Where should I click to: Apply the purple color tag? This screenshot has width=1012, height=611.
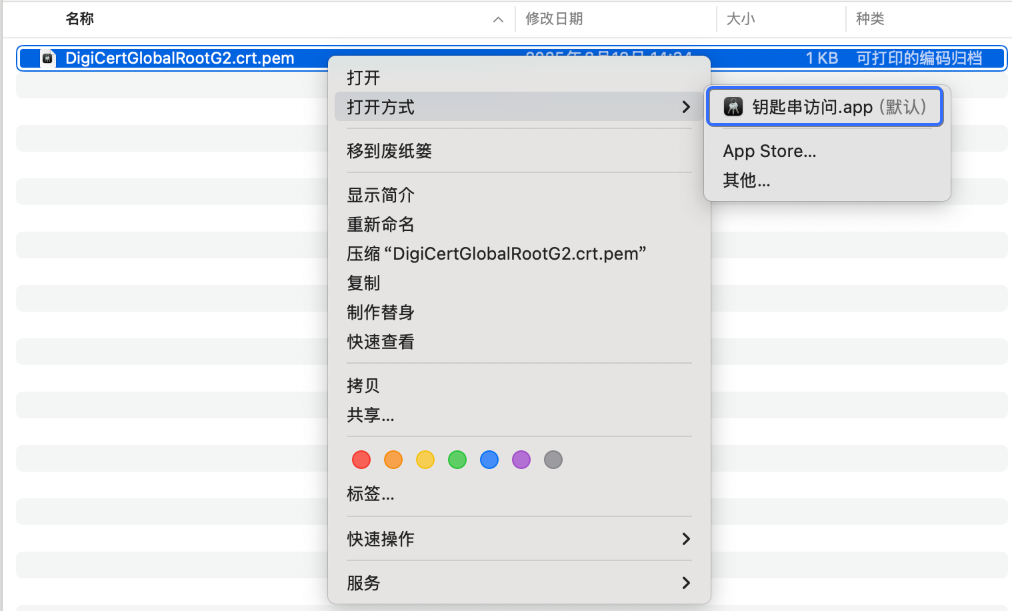pyautogui.click(x=521, y=460)
